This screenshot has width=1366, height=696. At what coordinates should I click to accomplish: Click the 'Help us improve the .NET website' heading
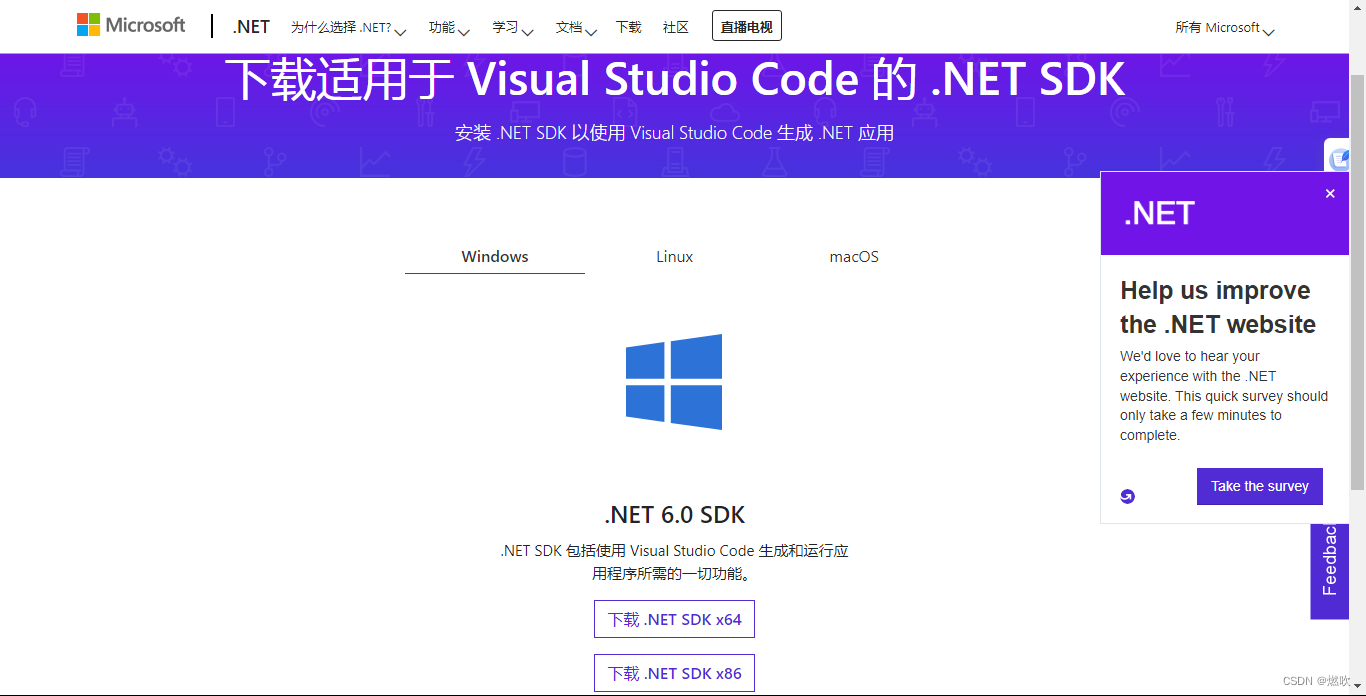point(1218,307)
